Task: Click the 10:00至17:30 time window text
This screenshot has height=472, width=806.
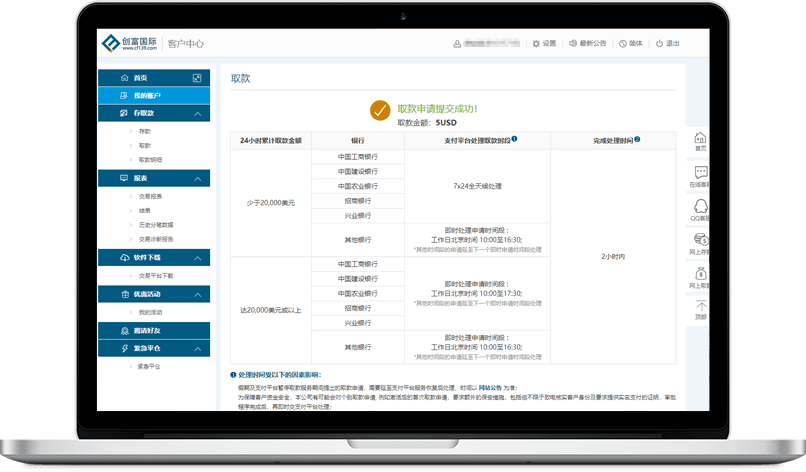Action: point(499,294)
